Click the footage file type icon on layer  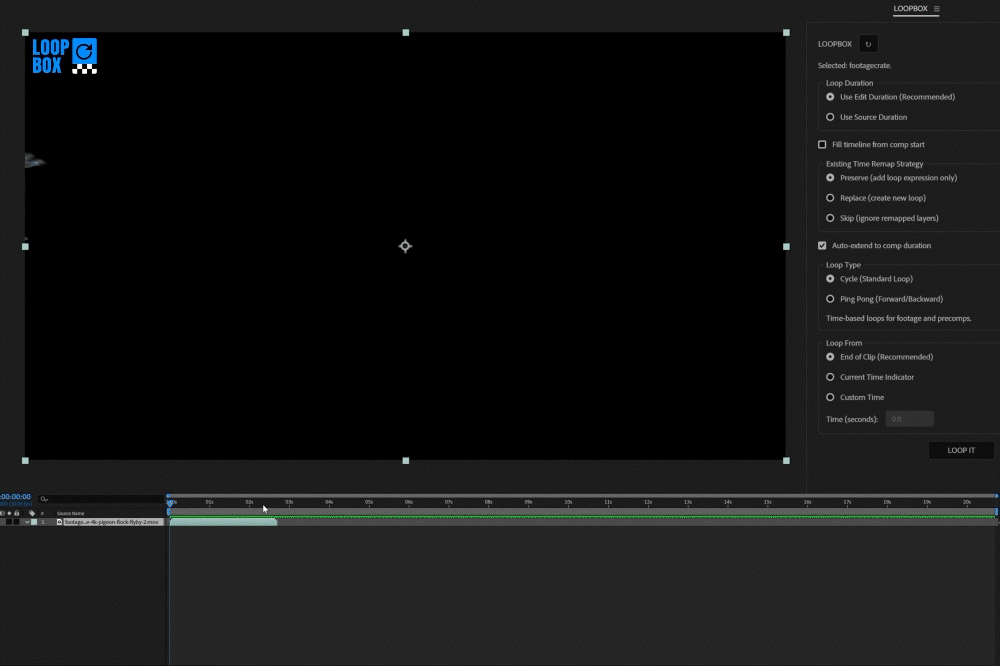(59, 522)
